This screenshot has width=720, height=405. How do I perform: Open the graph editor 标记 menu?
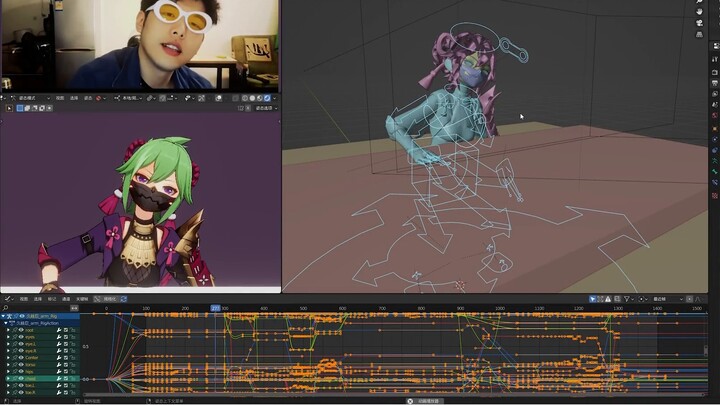click(x=52, y=299)
